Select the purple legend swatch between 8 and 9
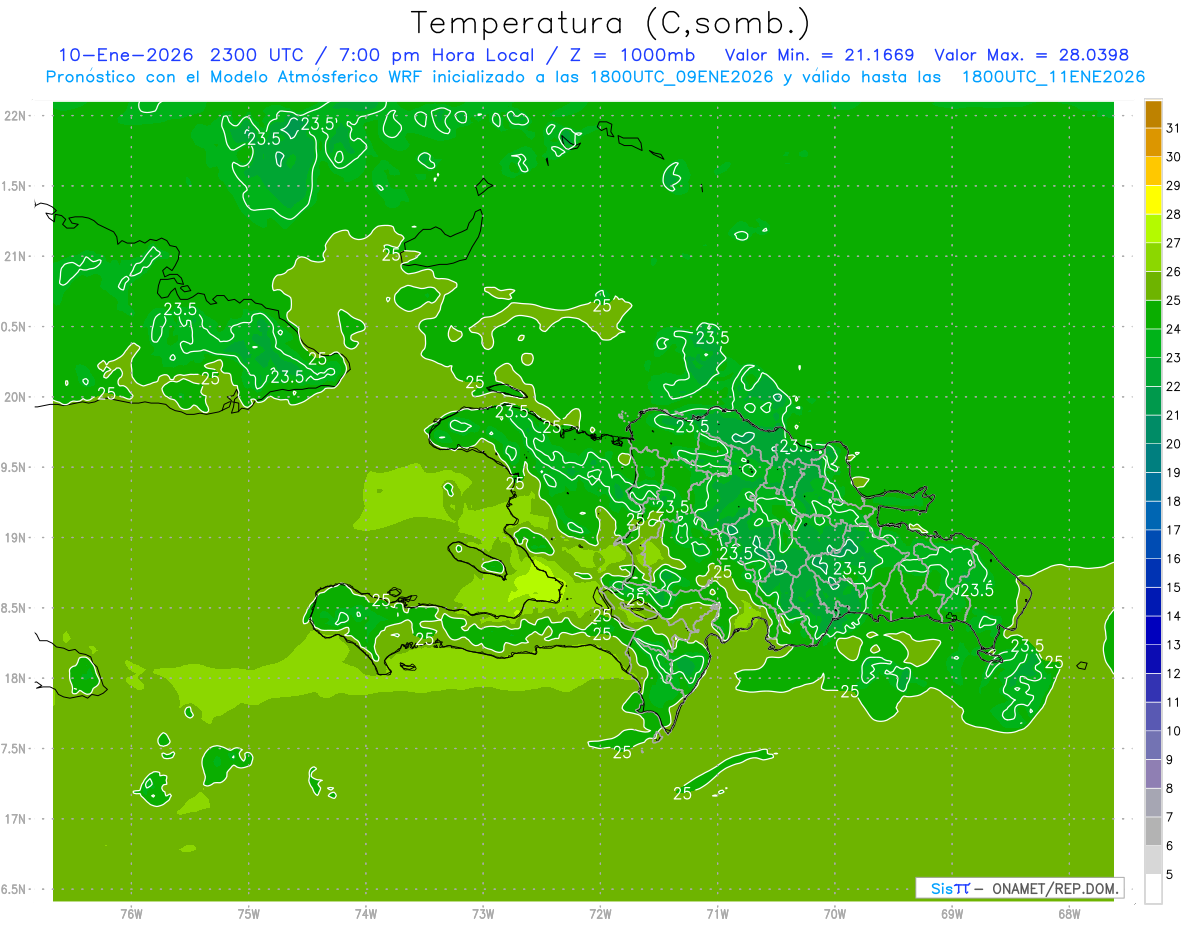 (x=1153, y=774)
